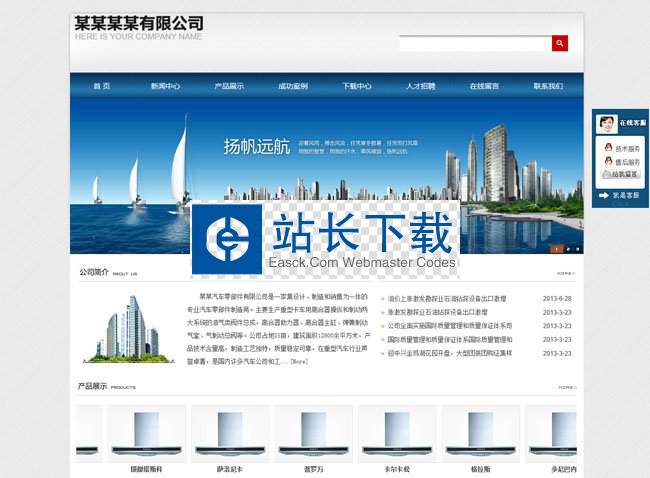Open 售后服务 chat link
Viewport: 650px width, 478px height.
point(628,162)
